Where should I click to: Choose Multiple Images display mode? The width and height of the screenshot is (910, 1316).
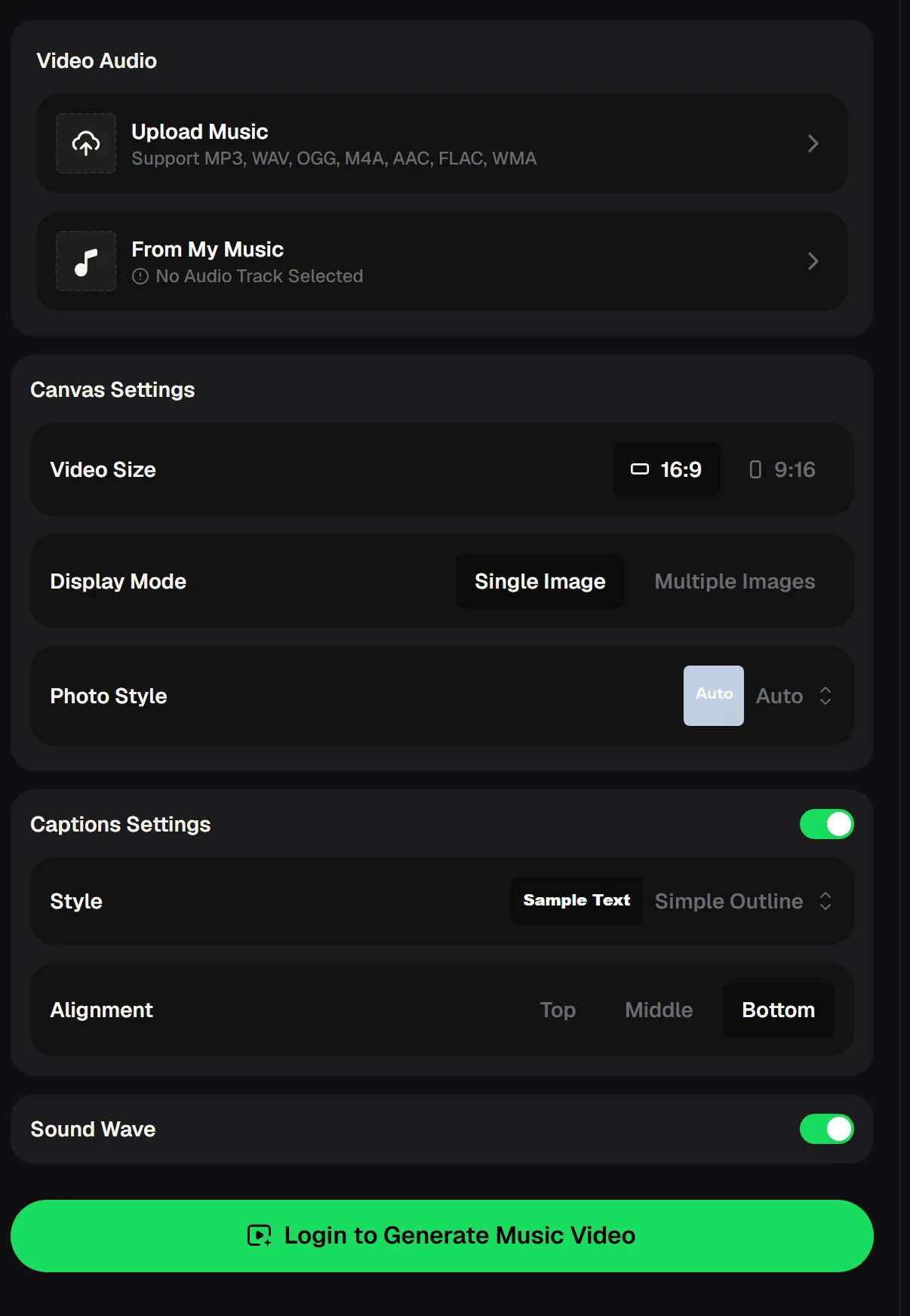point(734,581)
